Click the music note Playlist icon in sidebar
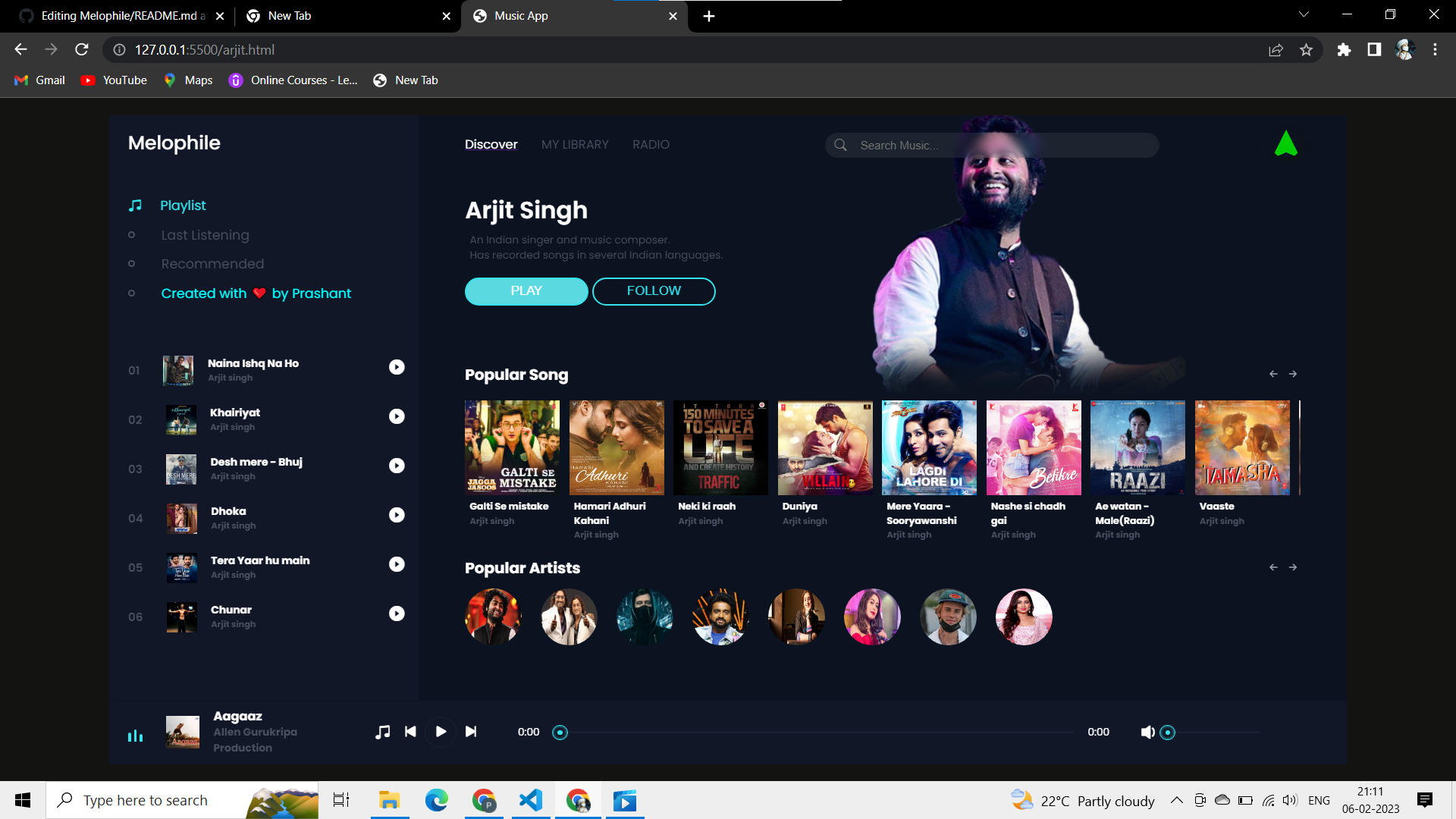 [x=135, y=205]
